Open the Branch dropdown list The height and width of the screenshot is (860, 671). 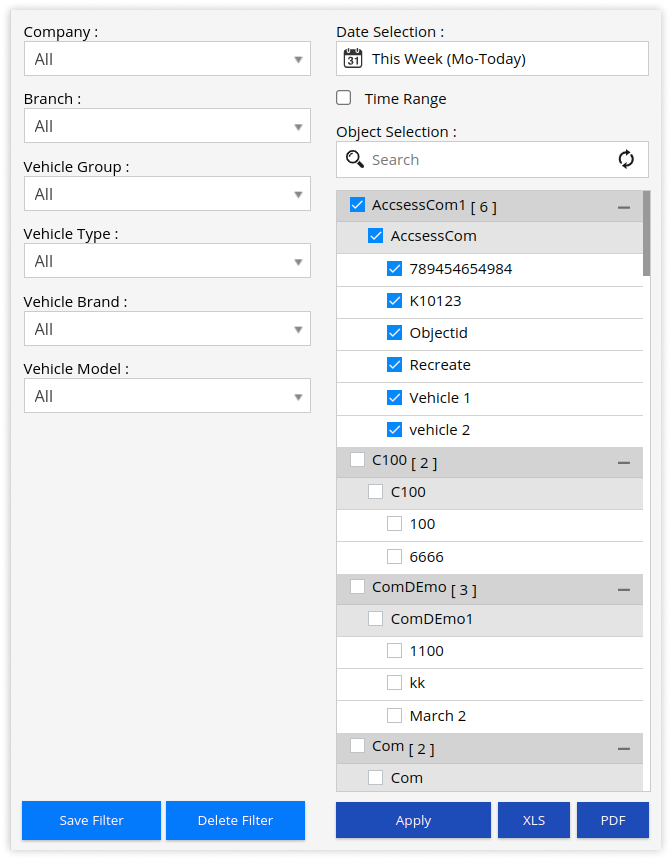tap(167, 126)
